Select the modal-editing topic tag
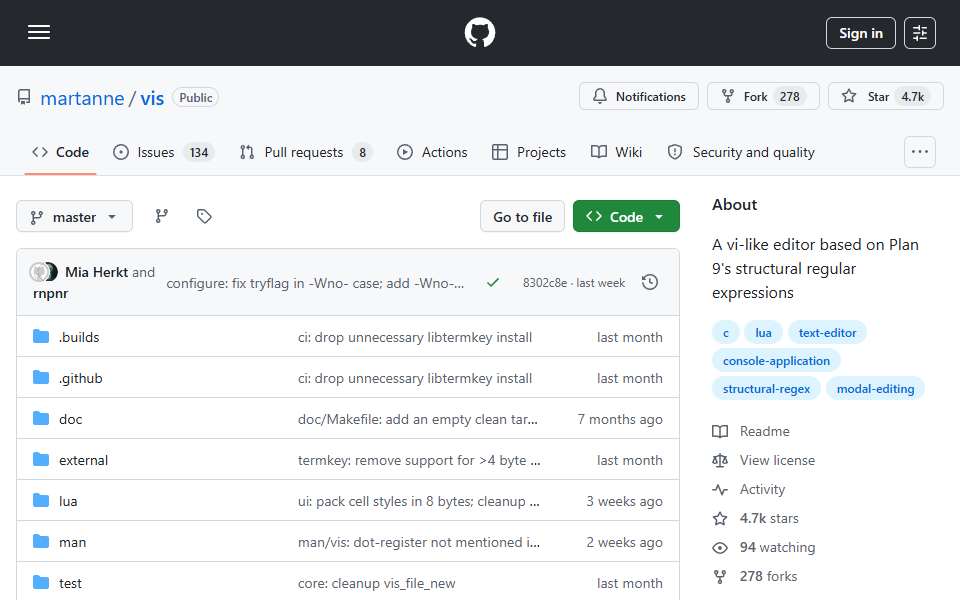 875,389
